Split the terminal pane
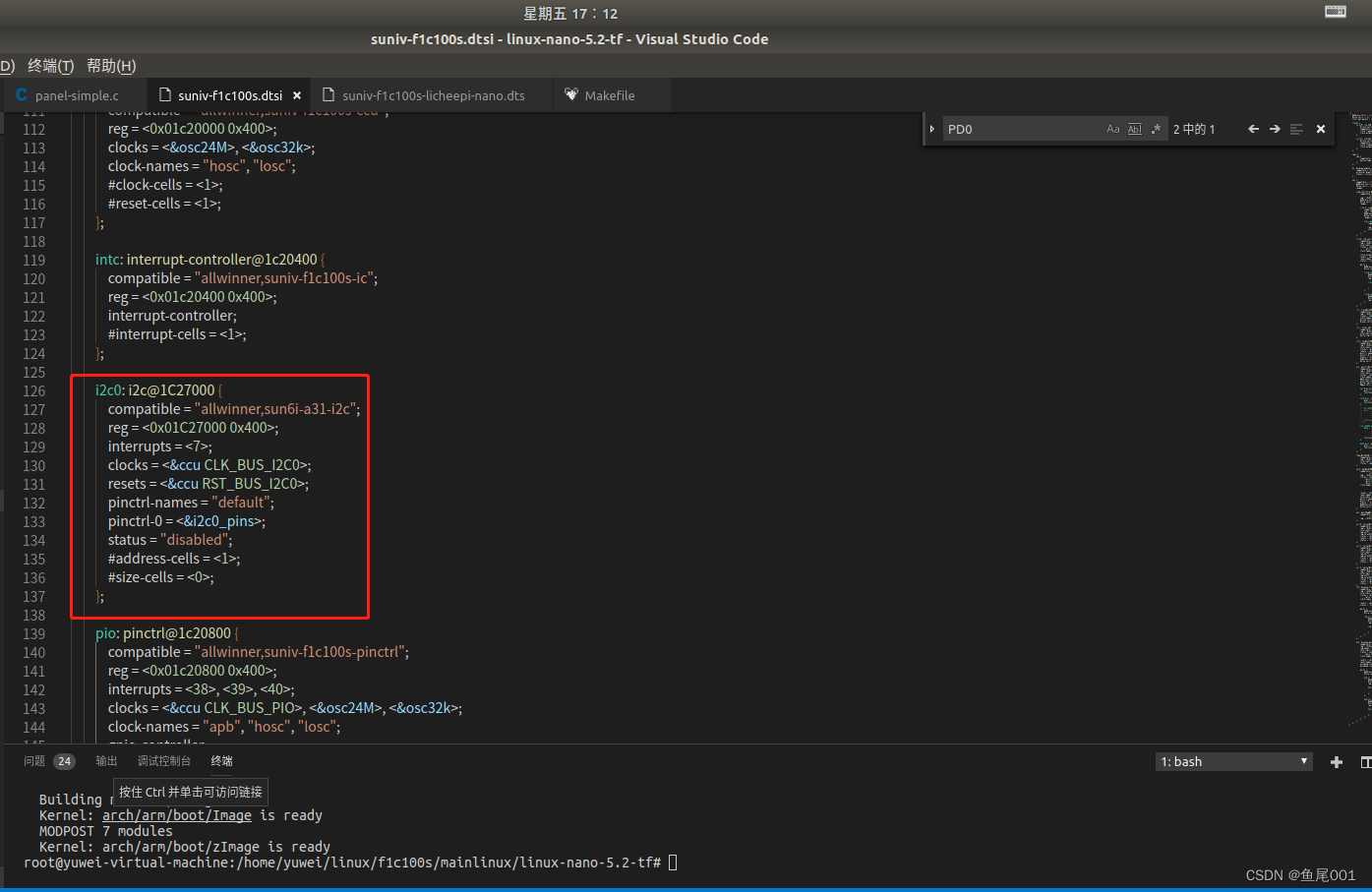The height and width of the screenshot is (892, 1372). [1366, 762]
